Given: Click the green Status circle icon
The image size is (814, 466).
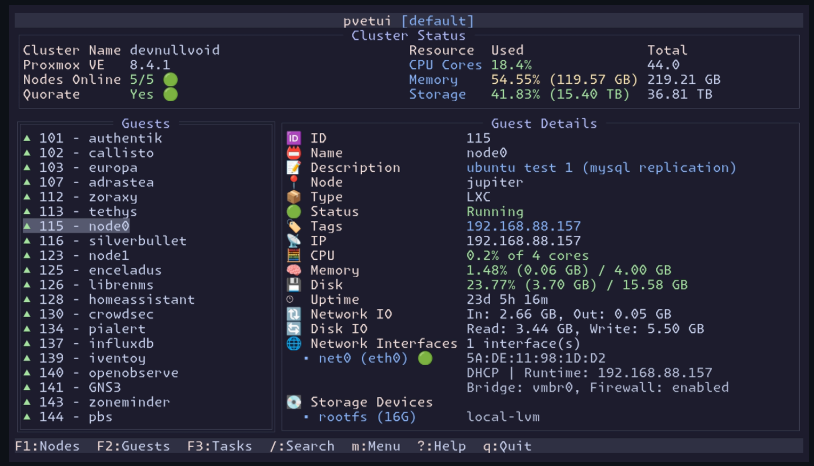Looking at the screenshot, I should coord(294,211).
